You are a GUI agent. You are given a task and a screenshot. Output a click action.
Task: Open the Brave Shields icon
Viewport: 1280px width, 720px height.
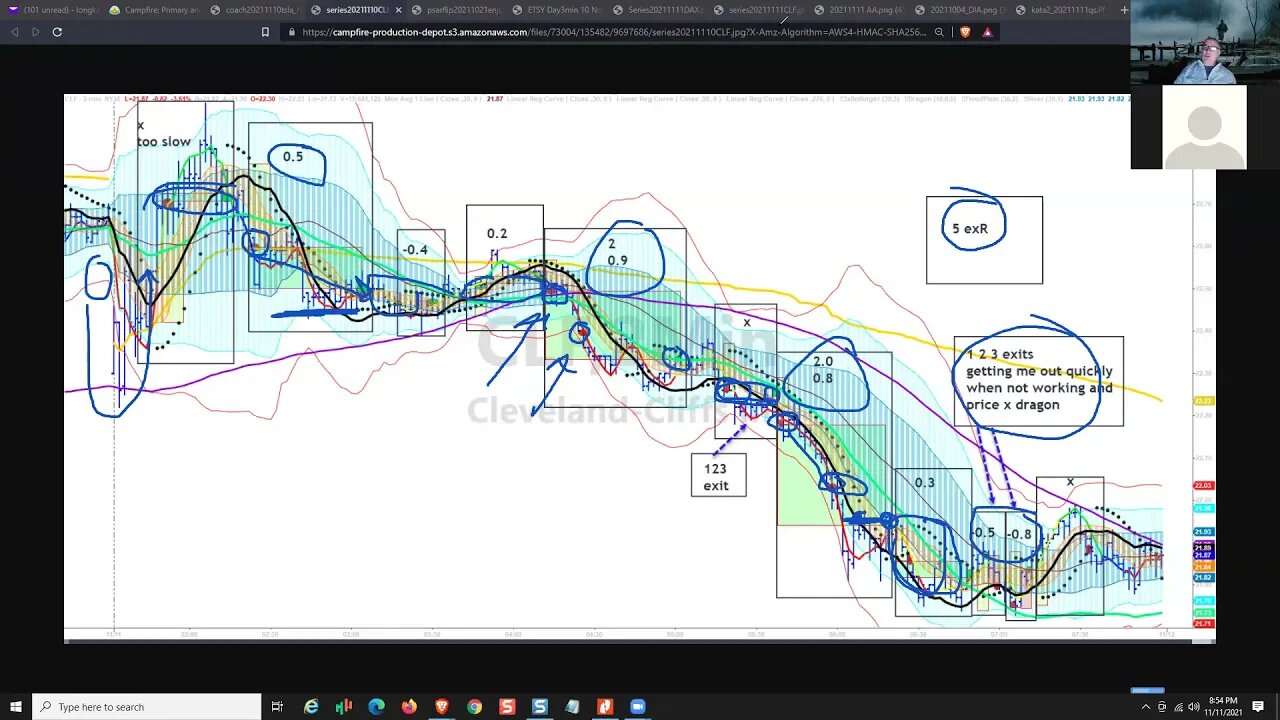(x=965, y=32)
